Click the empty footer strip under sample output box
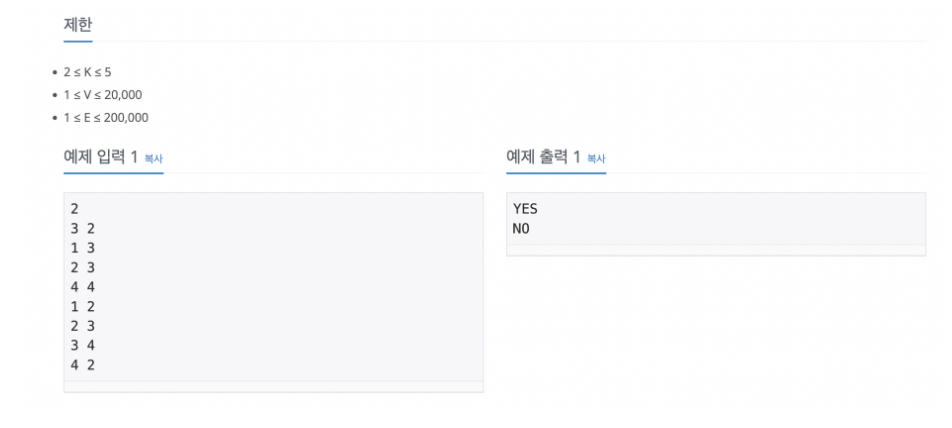The image size is (952, 428). pos(716,250)
